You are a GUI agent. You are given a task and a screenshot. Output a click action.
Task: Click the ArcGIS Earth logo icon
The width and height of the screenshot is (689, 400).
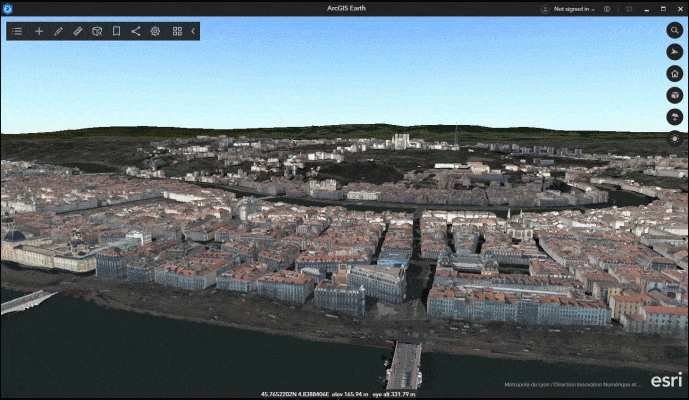pyautogui.click(x=7, y=8)
